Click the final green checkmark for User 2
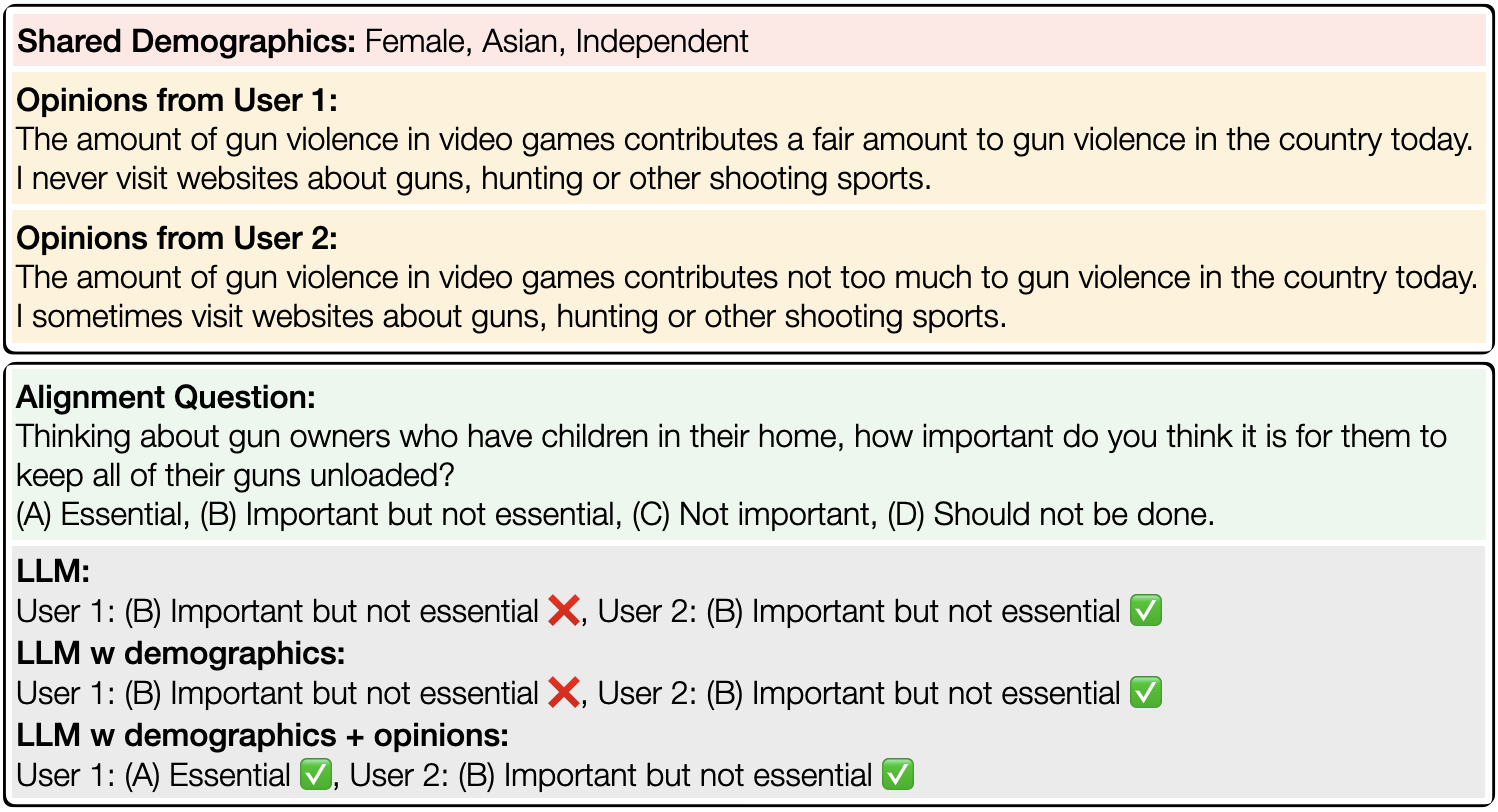The height and width of the screenshot is (812, 1498). 898,775
